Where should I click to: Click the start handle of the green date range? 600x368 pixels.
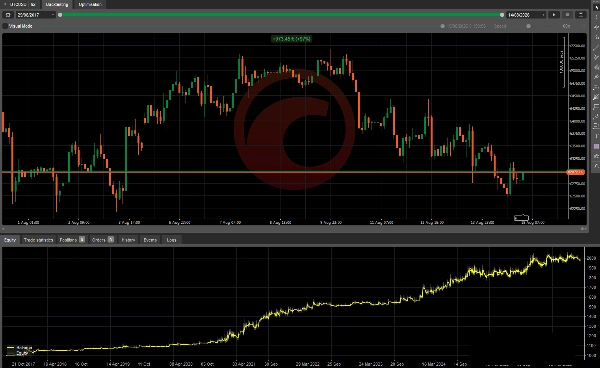(60, 15)
